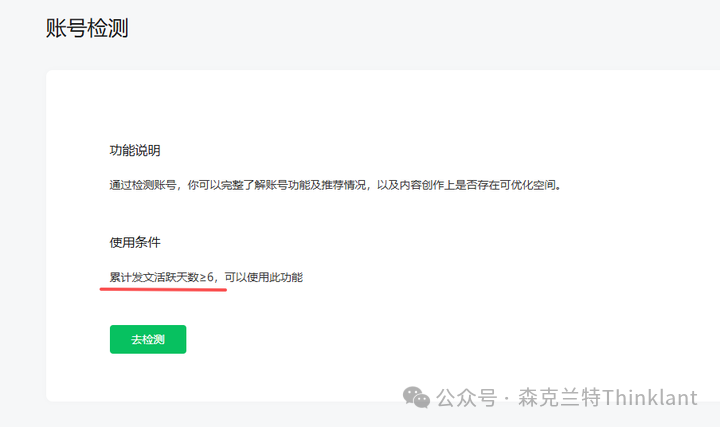Image resolution: width=720 pixels, height=427 pixels.
Task: Click the green 去检测 button
Action: [148, 339]
